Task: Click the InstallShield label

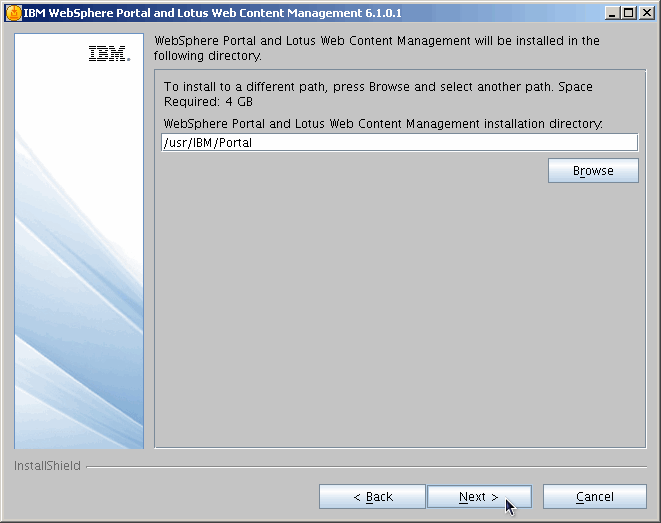Action: (47, 466)
